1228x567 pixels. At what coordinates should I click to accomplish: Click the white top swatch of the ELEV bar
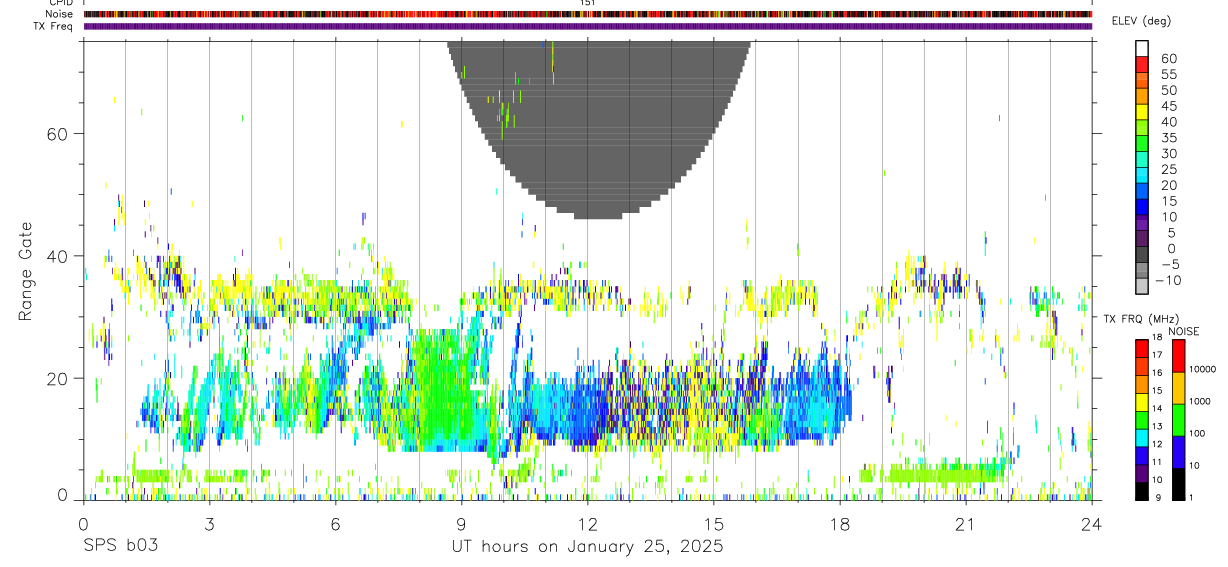coord(1142,48)
